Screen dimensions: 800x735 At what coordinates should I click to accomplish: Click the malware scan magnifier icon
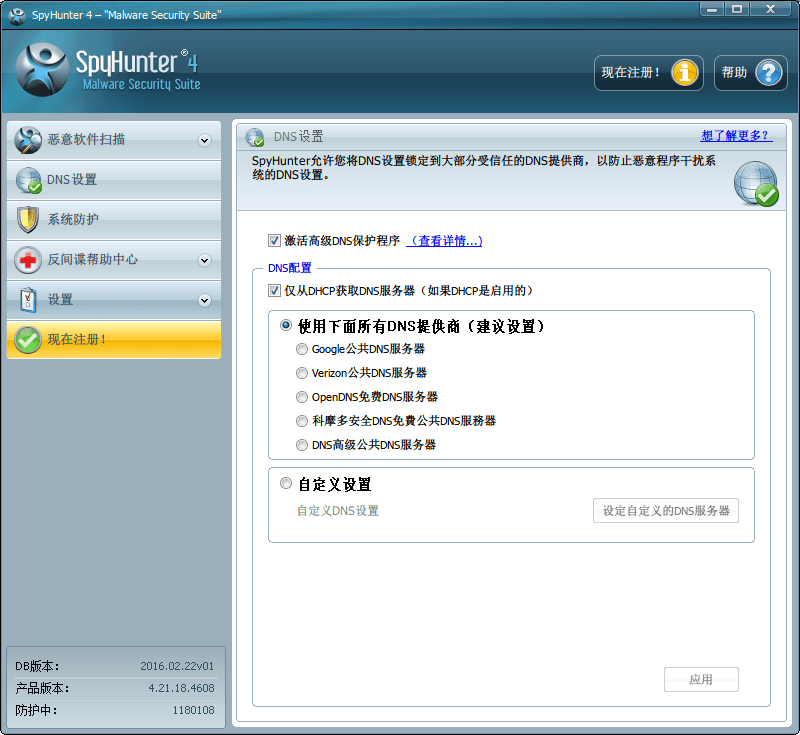point(28,140)
